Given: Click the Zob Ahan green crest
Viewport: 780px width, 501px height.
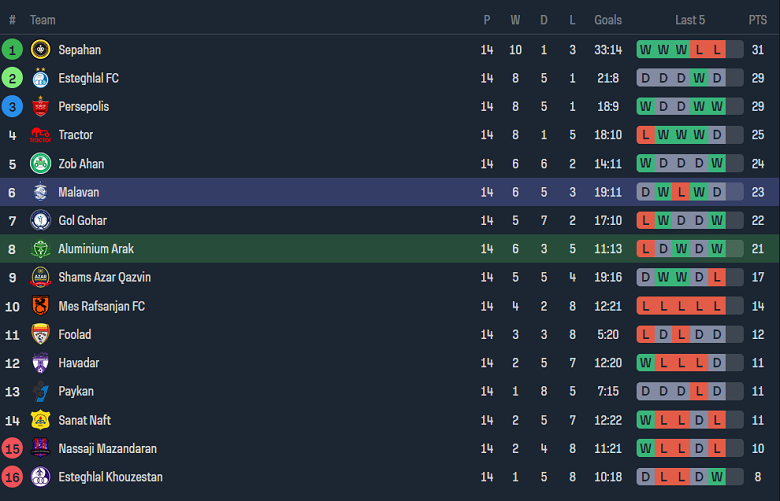Looking at the screenshot, I should (40, 164).
